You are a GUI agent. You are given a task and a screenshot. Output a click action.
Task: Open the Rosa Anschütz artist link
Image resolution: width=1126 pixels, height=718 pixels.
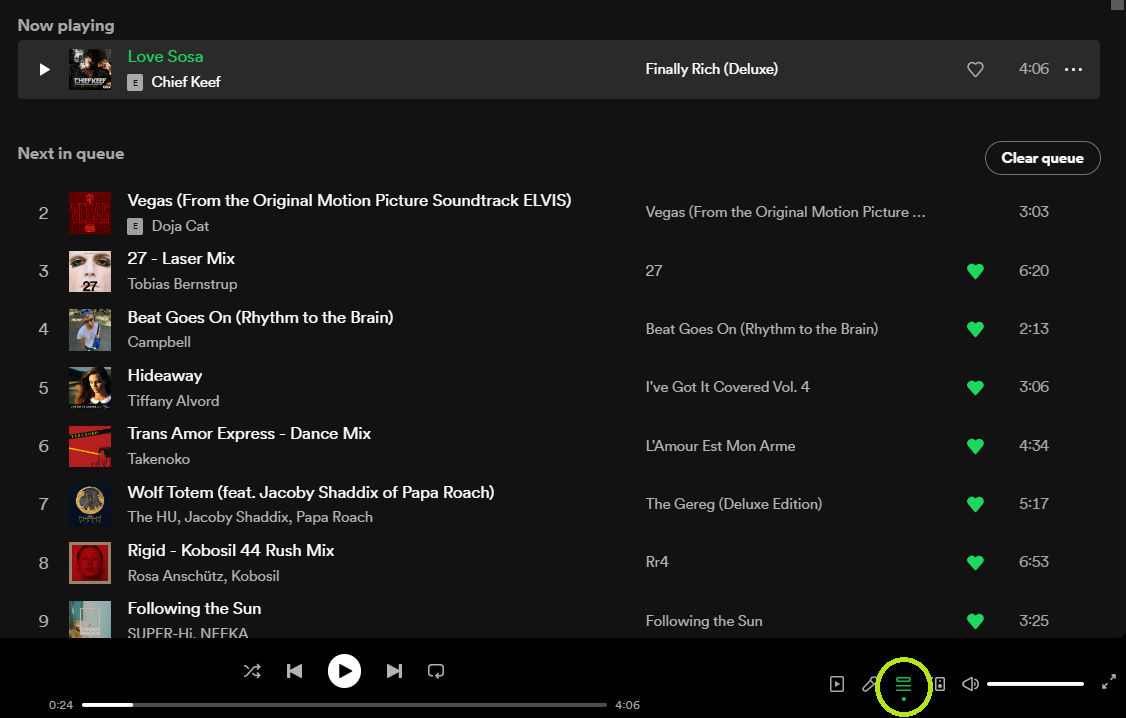[175, 577]
